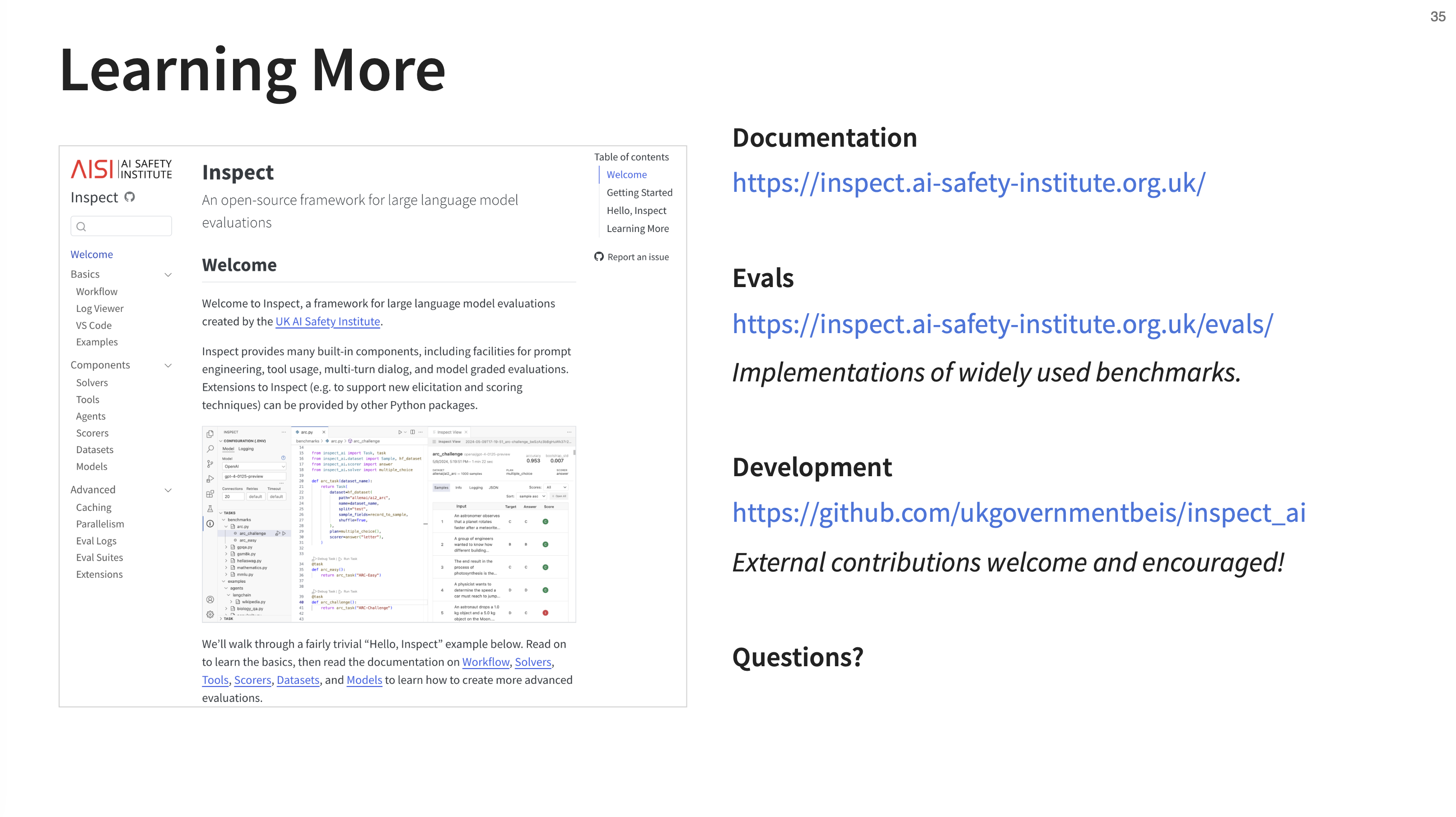Select Hello, Inspect in table of contents
The image size is (1456, 817).
(636, 210)
